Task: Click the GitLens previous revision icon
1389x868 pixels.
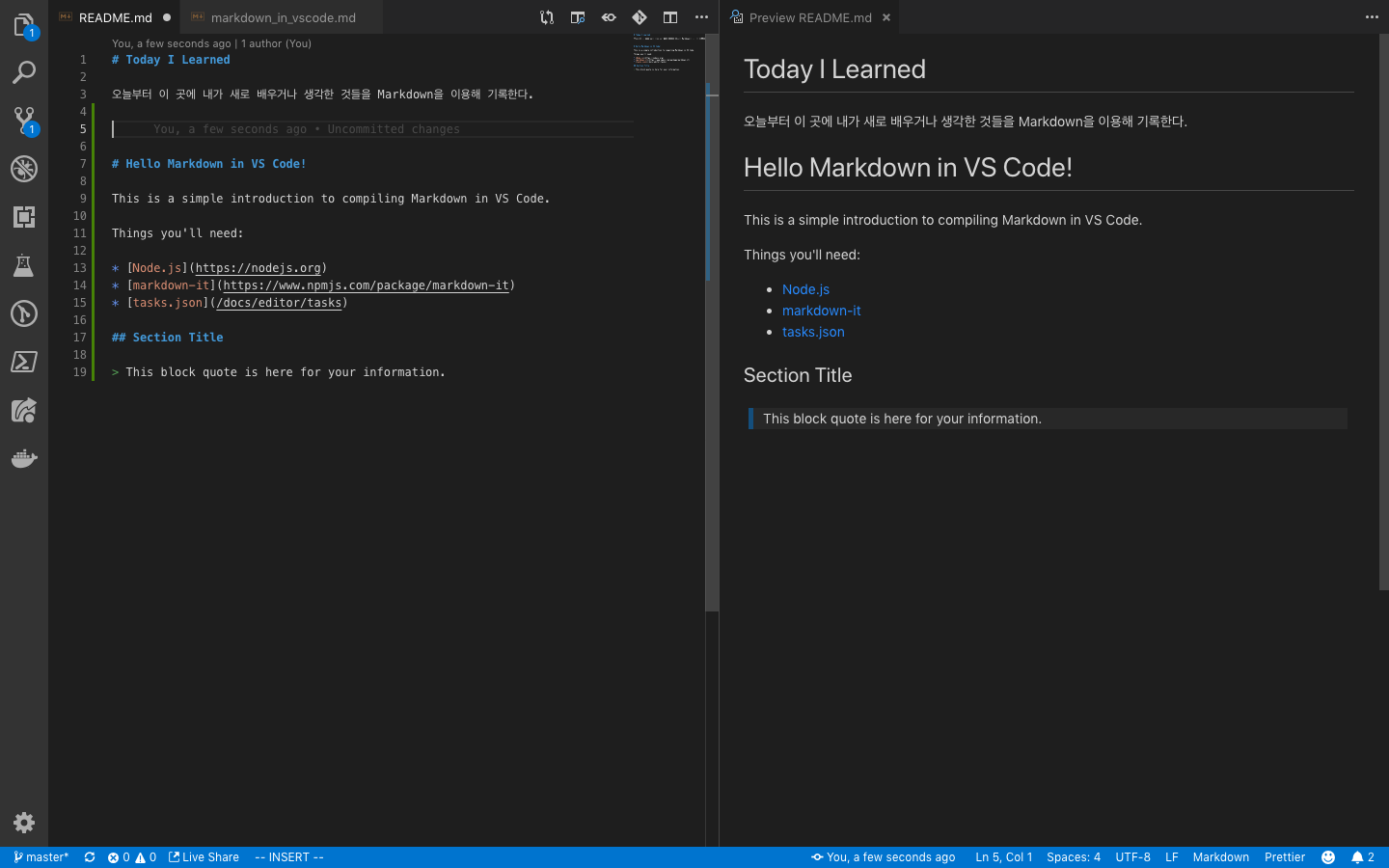Action: coord(609,17)
